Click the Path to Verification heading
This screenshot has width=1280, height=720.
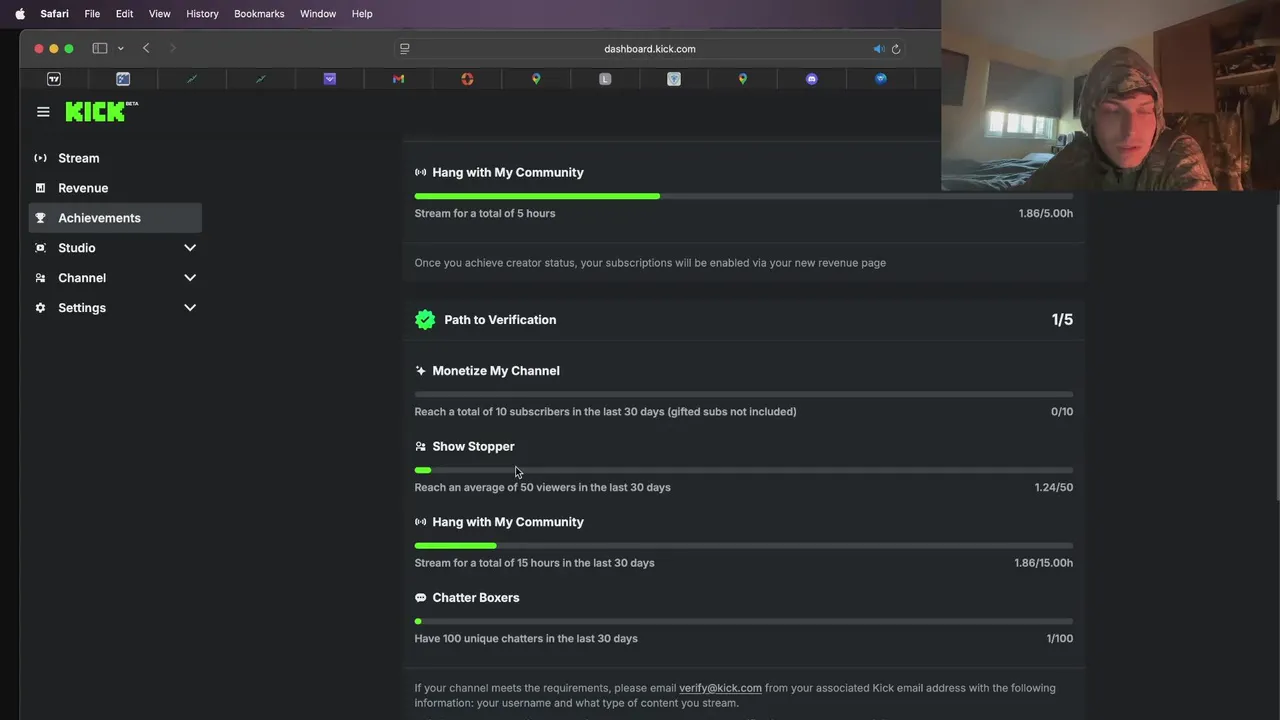pos(500,320)
